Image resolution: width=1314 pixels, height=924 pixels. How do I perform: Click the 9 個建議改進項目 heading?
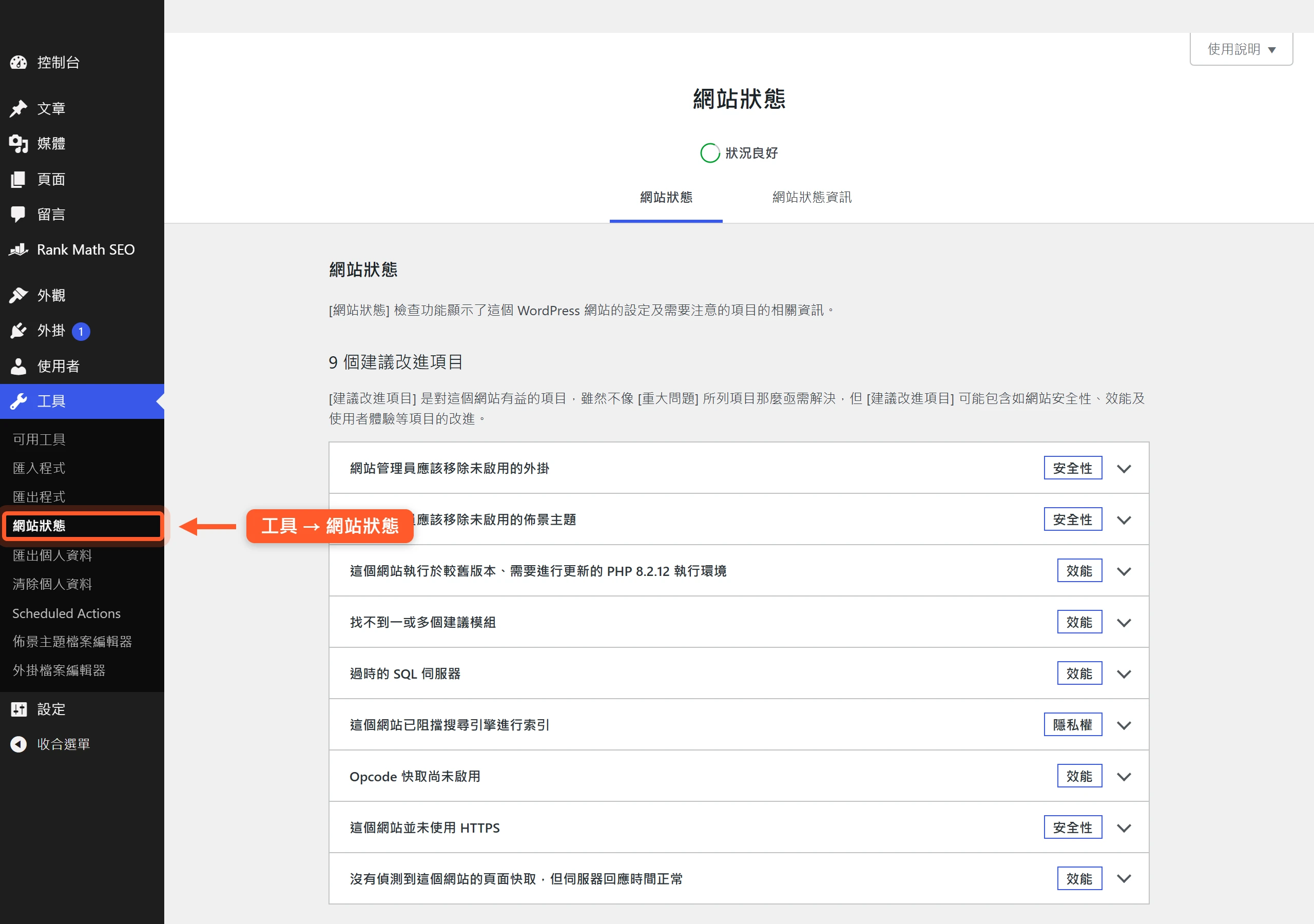[395, 362]
